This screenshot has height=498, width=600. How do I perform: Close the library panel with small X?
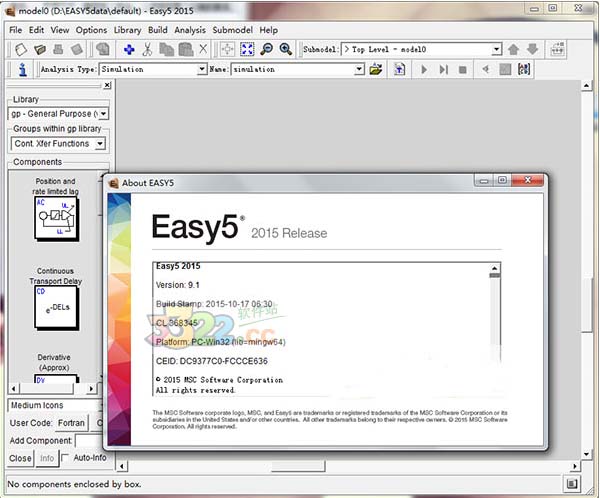tap(107, 85)
